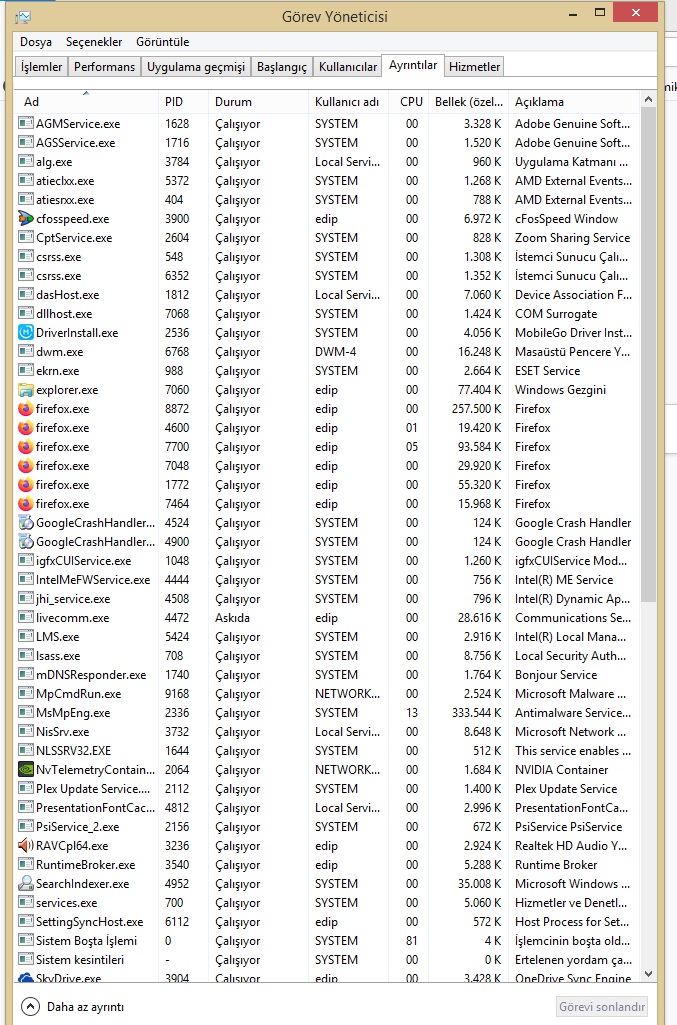Click the cfosspeed.exe process icon
Image resolution: width=677 pixels, height=1025 pixels.
point(26,219)
